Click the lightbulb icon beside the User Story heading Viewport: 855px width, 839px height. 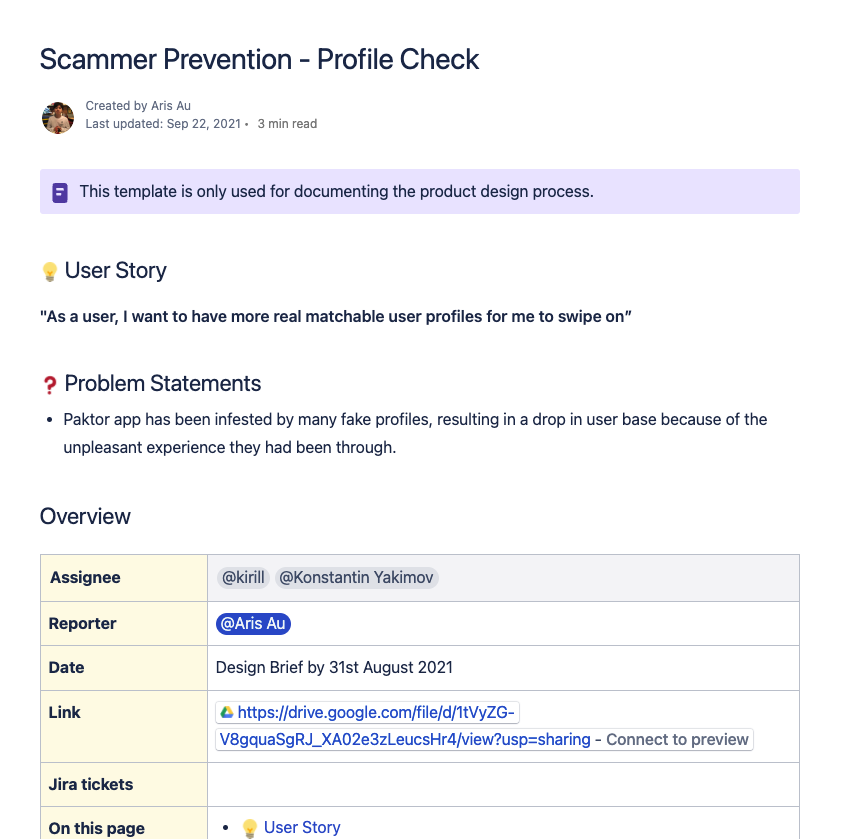point(49,271)
